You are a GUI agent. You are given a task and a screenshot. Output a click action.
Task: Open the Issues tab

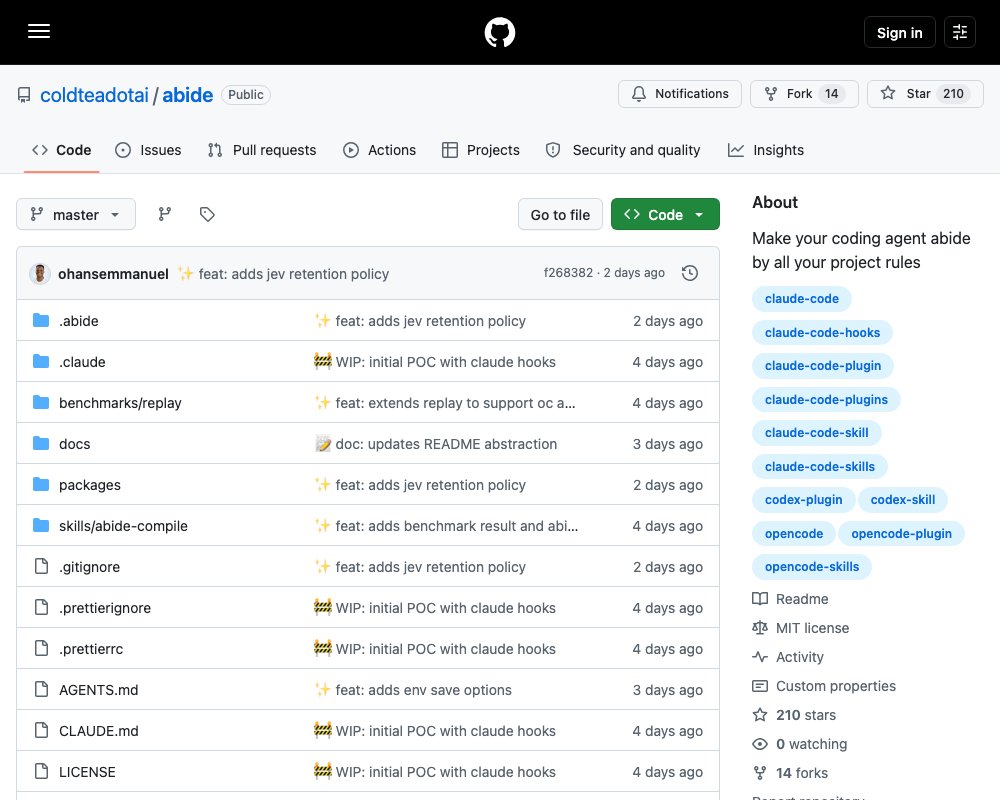pos(148,150)
